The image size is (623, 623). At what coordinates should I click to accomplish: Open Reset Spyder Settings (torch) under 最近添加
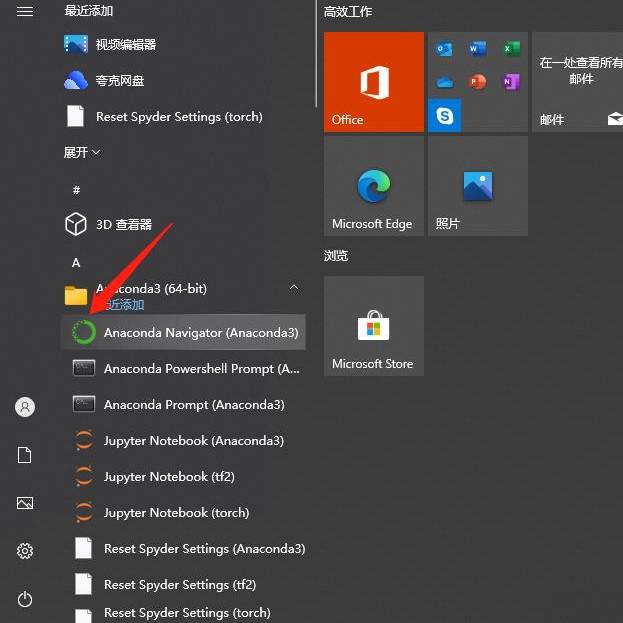(x=183, y=116)
